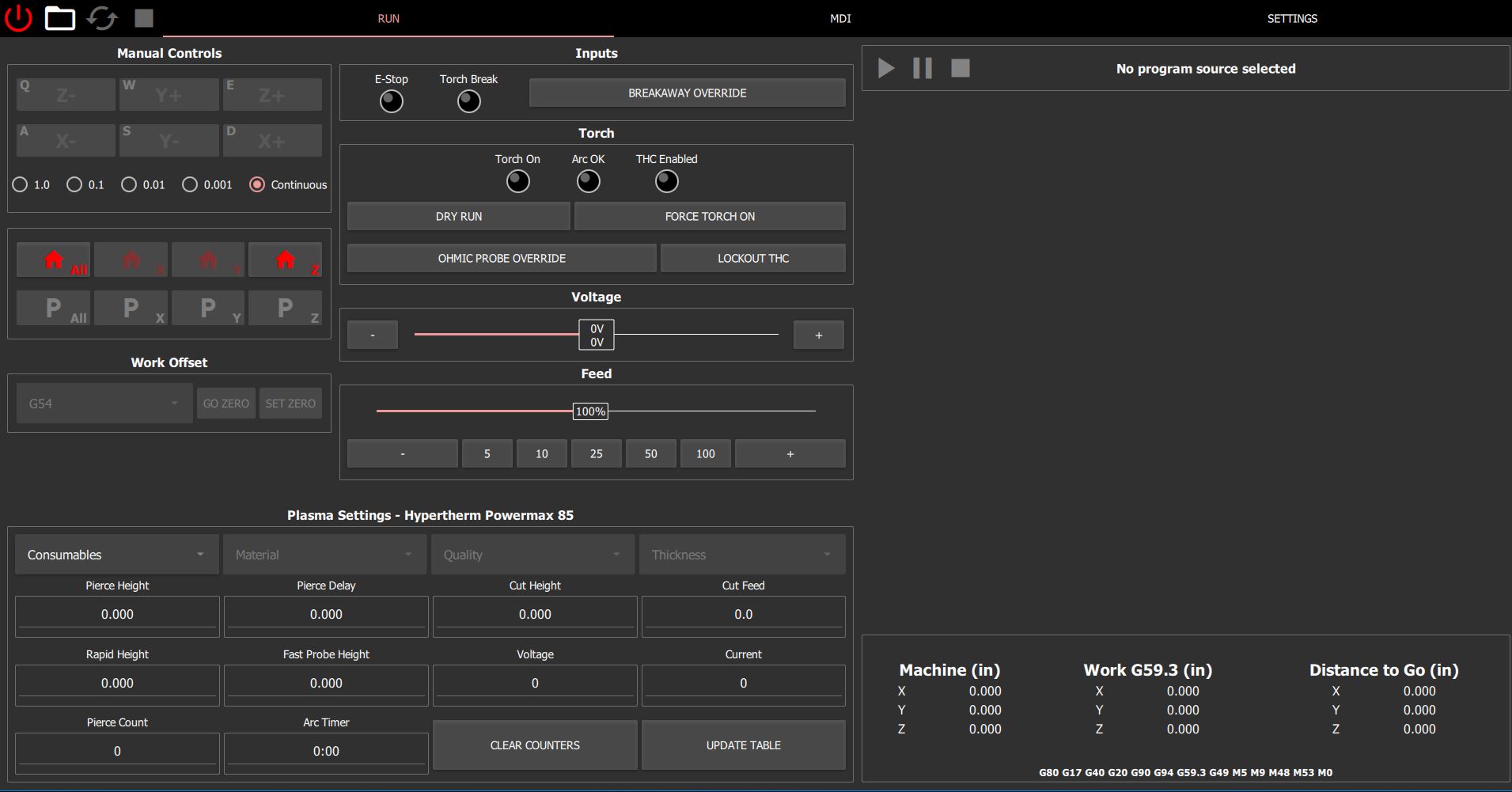This screenshot has height=792, width=1512.
Task: Click GO ZERO button
Action: [226, 403]
